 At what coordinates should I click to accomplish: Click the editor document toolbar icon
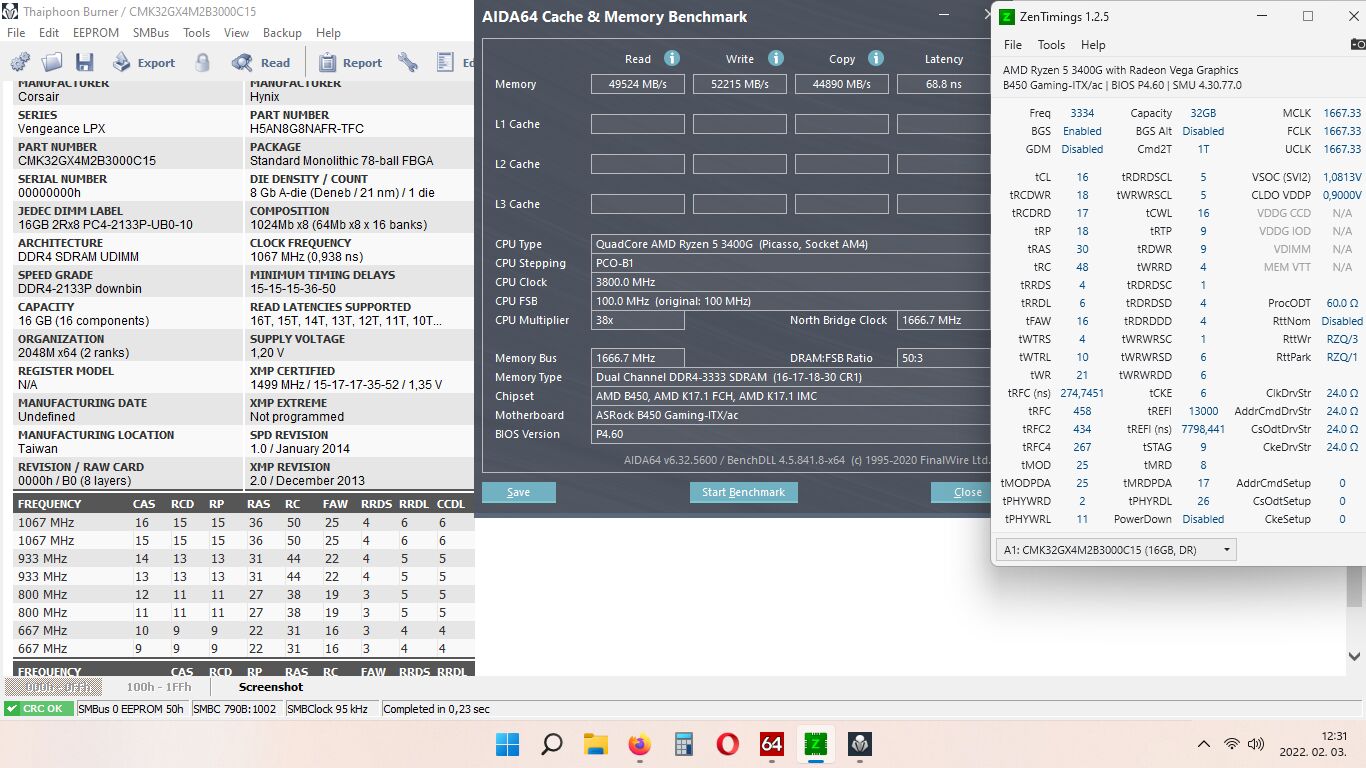pos(446,62)
